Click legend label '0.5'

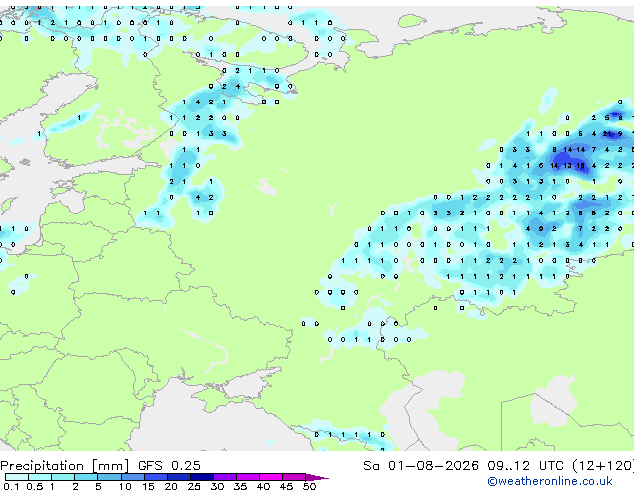point(35,486)
